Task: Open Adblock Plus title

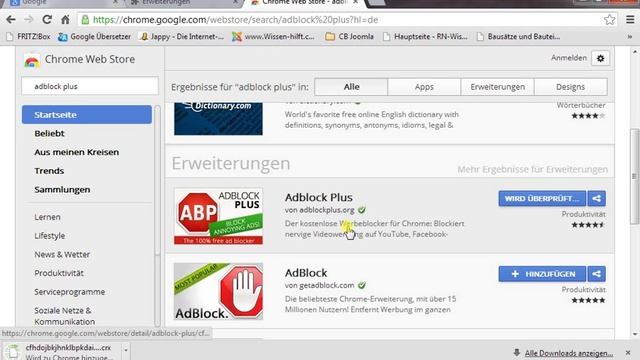Action: (x=318, y=198)
